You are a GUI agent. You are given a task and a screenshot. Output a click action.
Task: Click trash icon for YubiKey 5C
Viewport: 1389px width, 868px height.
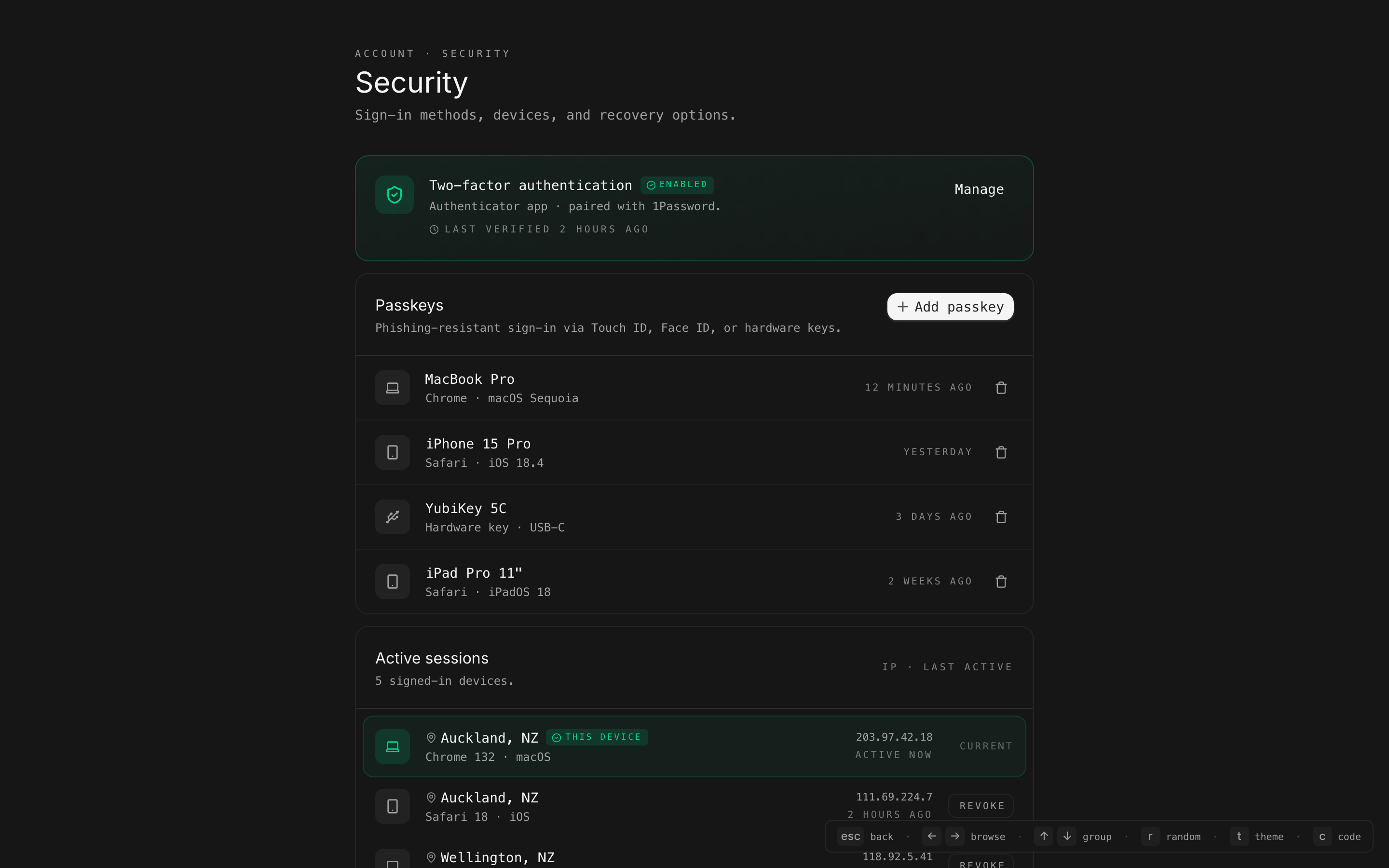[x=1001, y=517]
